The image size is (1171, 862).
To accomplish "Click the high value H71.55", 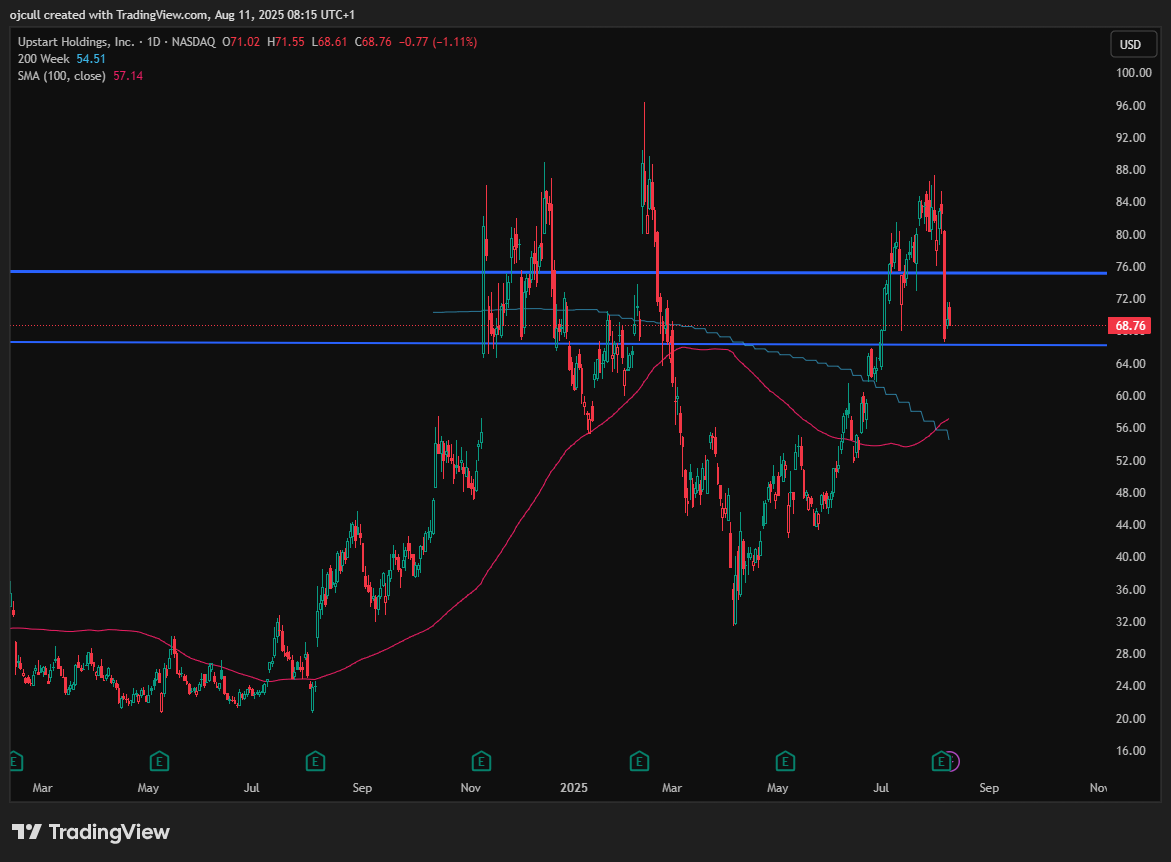I will click(x=286, y=42).
